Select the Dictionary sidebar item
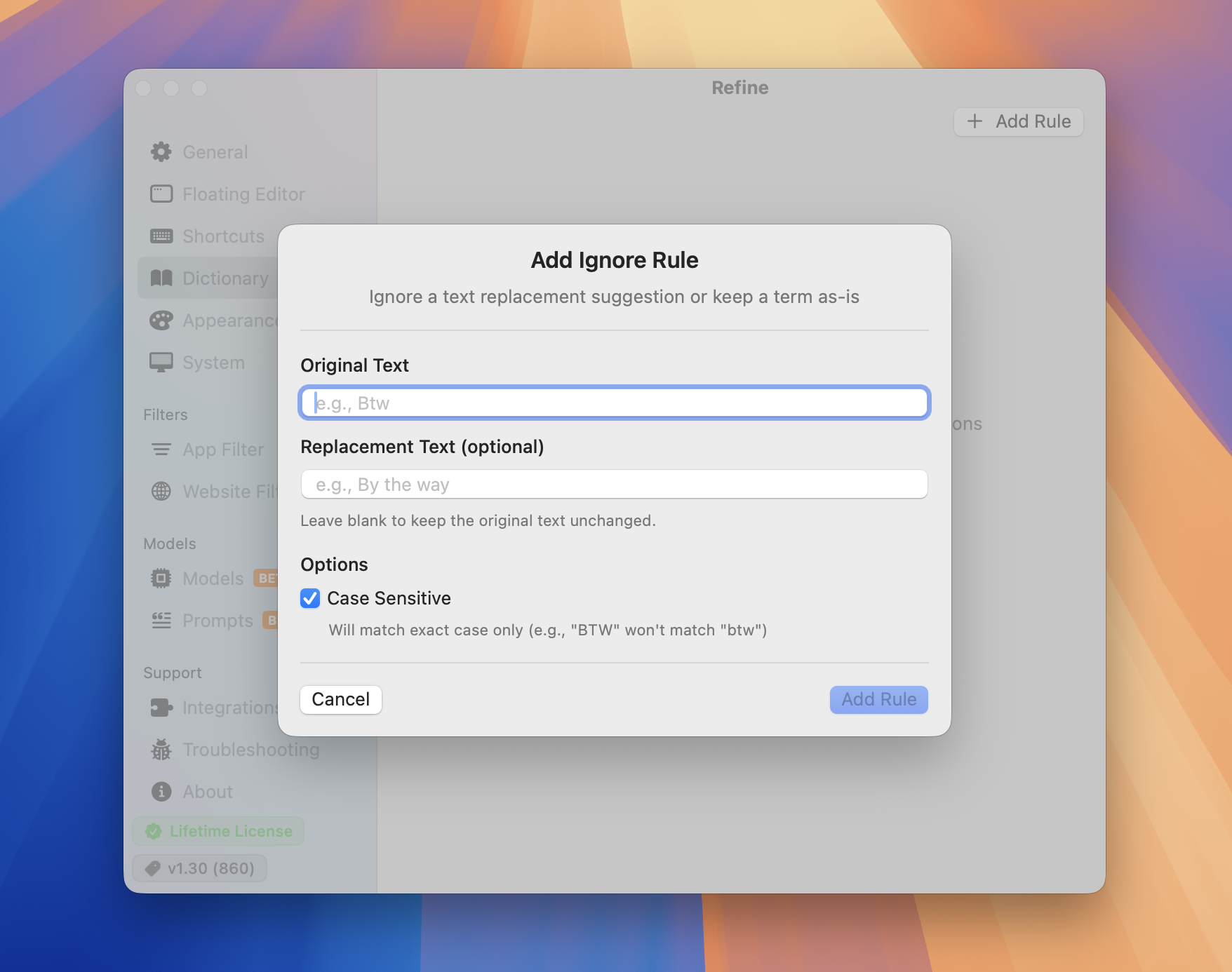Viewport: 1232px width, 972px height. point(208,278)
